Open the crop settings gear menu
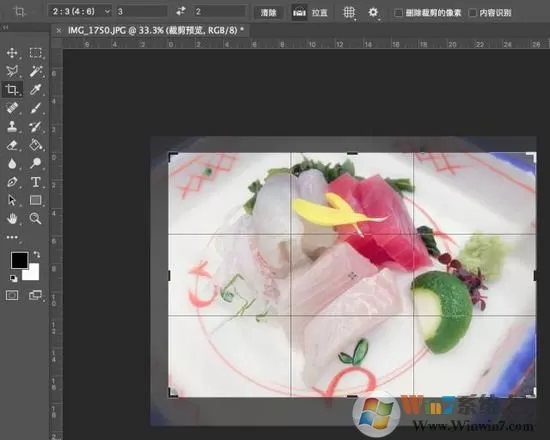 tap(373, 12)
